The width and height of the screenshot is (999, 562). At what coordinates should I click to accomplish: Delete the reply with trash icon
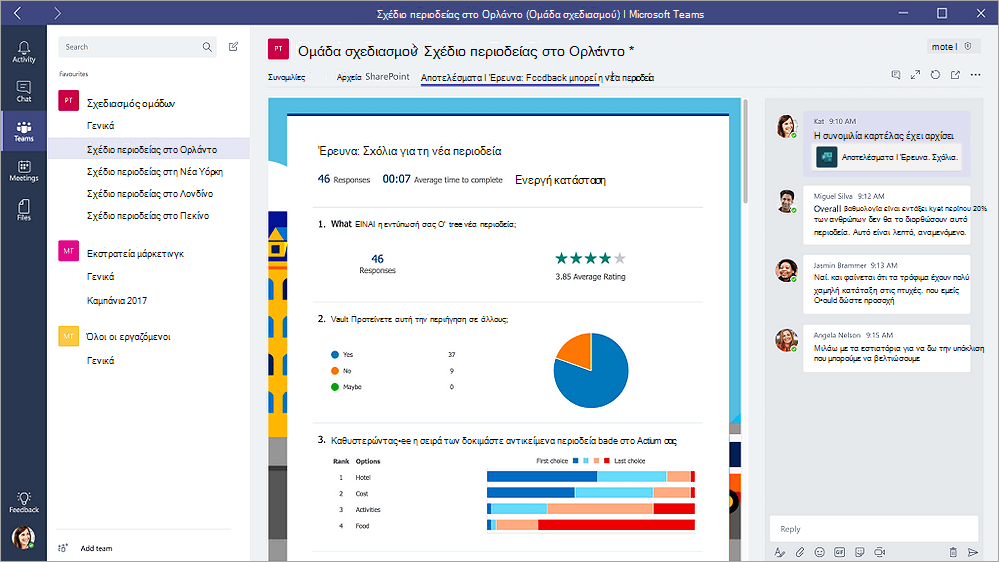[x=953, y=552]
